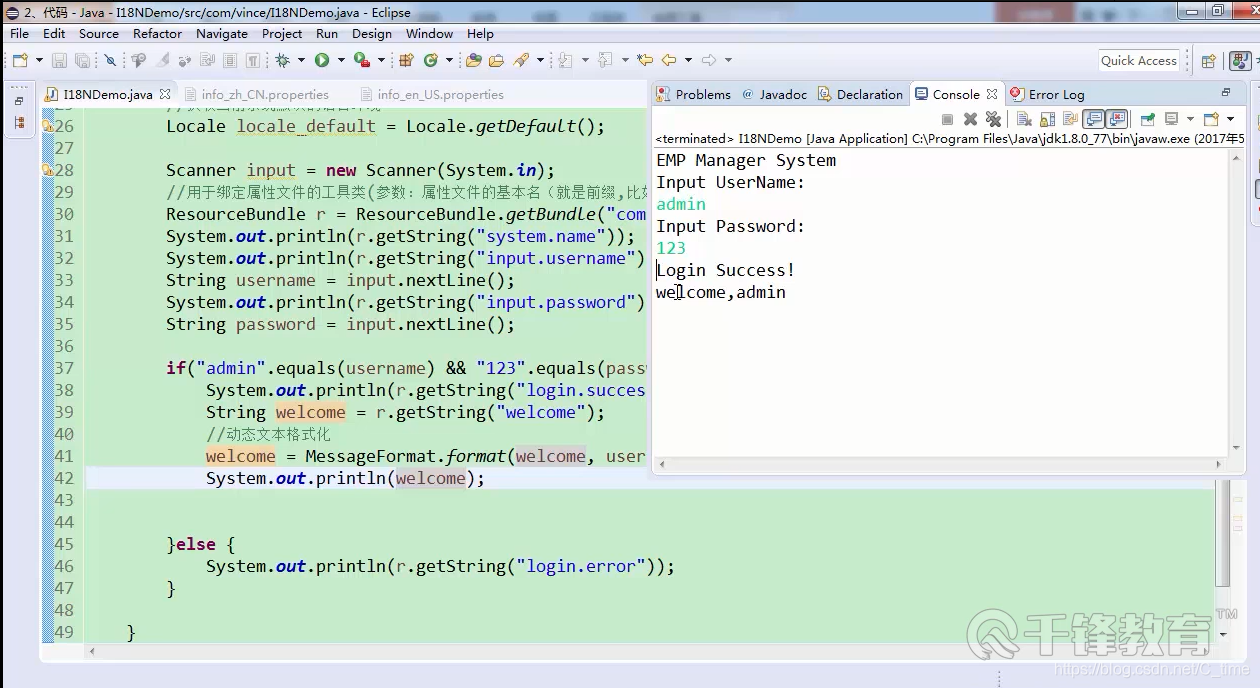Screen dimensions: 1260x688
Task: Switch to the Declaration tab
Action: [860, 94]
